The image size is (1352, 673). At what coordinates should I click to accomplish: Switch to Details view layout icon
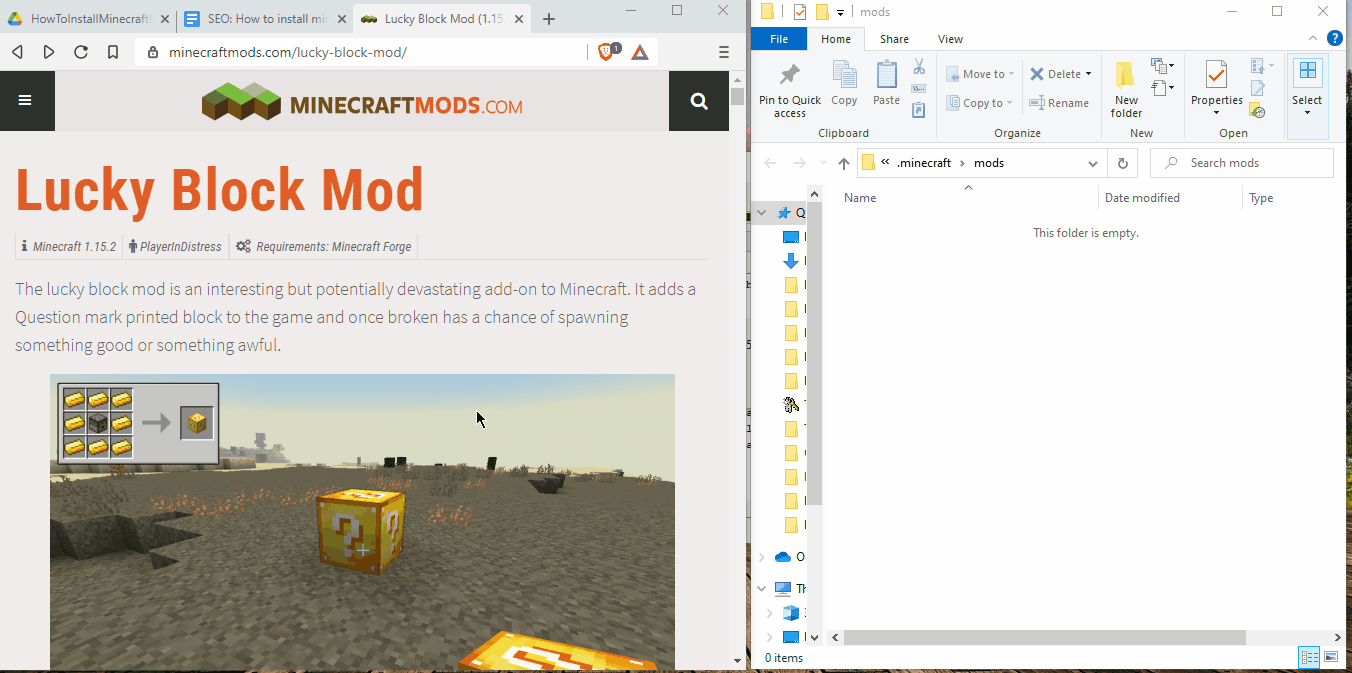[x=1308, y=657]
